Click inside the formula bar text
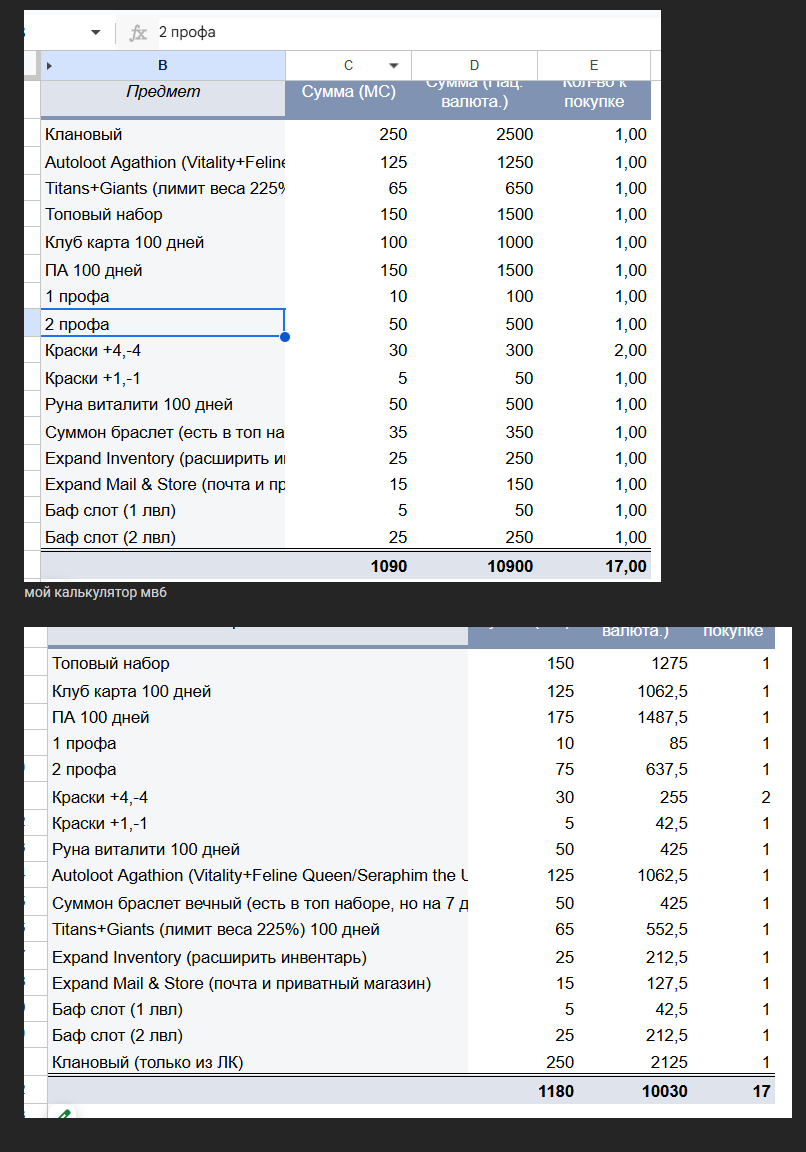The image size is (806, 1152). (x=400, y=33)
